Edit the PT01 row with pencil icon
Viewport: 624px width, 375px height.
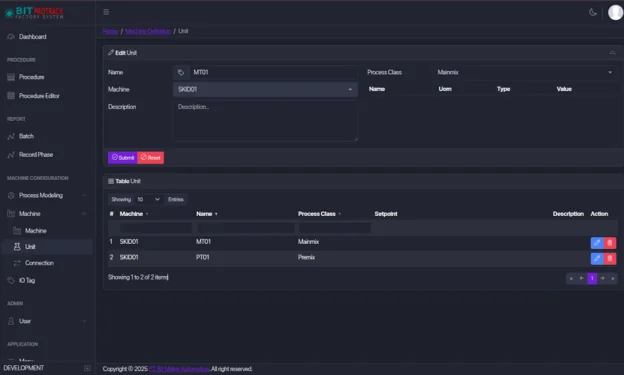coord(597,259)
